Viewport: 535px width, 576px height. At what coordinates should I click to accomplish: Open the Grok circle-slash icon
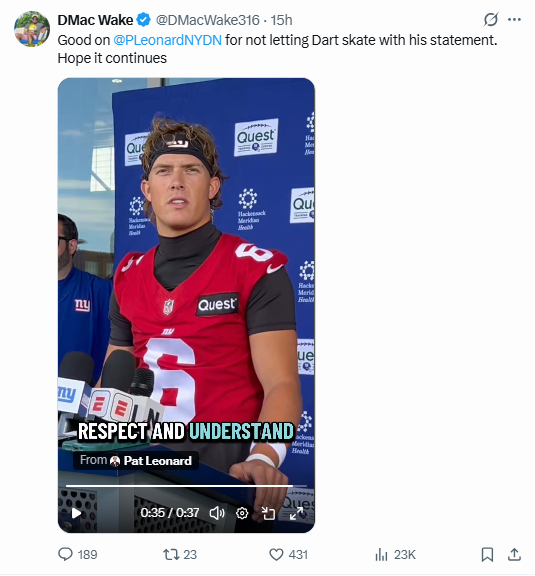coord(491,19)
